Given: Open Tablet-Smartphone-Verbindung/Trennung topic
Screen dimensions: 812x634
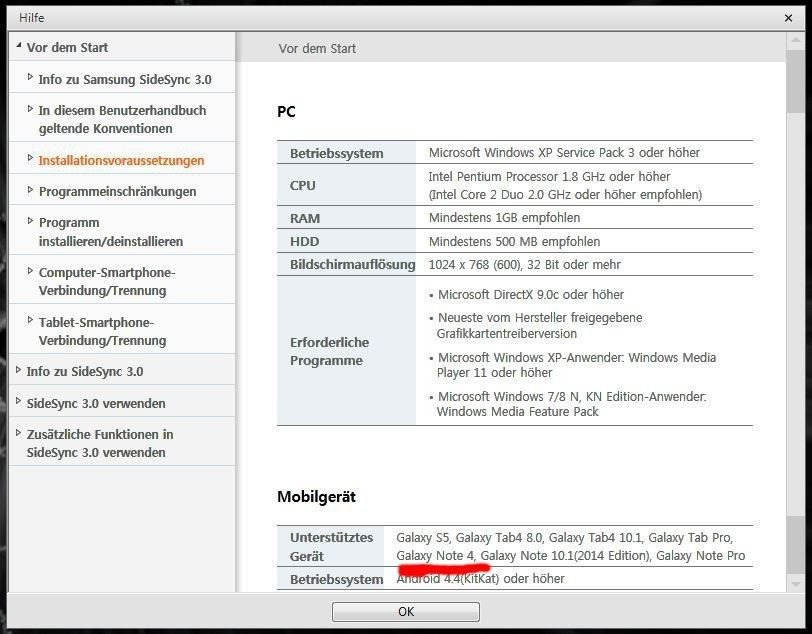Looking at the screenshot, I should 103,332.
